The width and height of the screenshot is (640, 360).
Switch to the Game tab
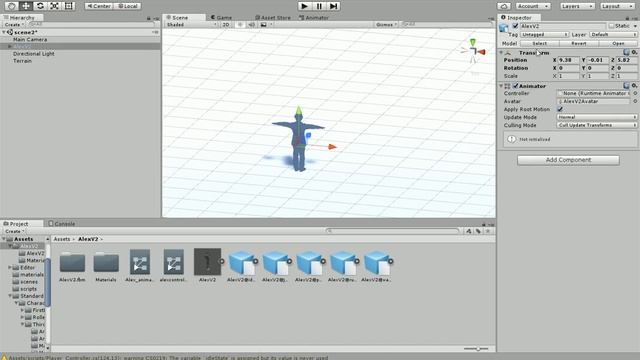222,18
